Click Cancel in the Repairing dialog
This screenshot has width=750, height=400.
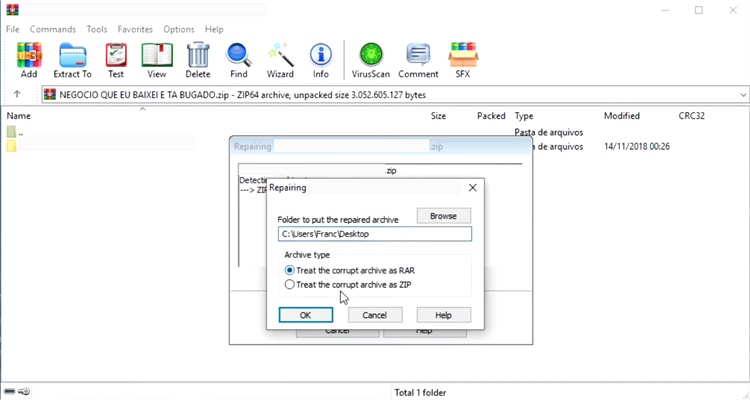point(375,315)
